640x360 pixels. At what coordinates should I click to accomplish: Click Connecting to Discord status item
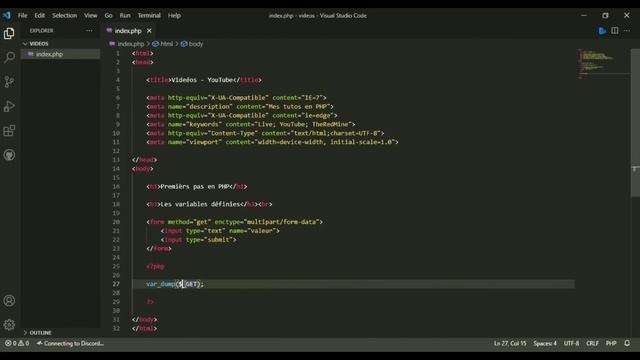click(70, 343)
